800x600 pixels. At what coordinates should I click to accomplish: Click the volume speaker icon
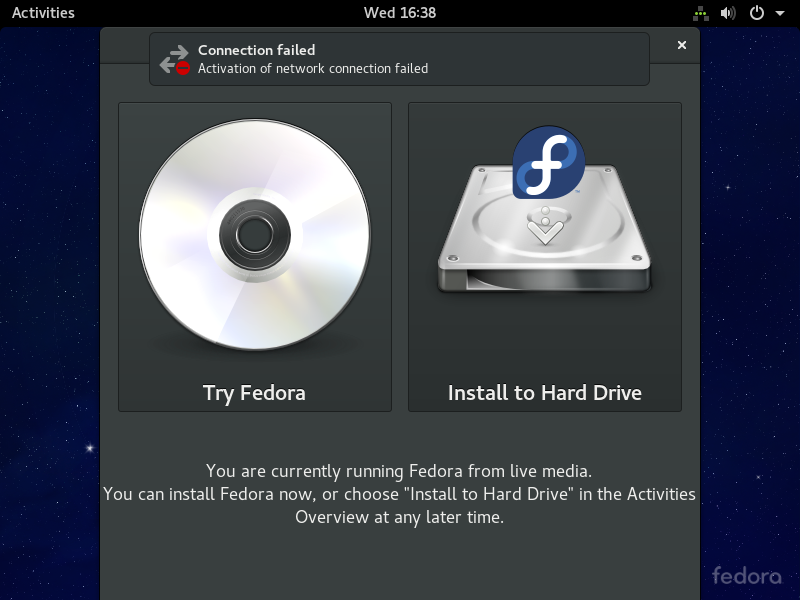point(728,13)
